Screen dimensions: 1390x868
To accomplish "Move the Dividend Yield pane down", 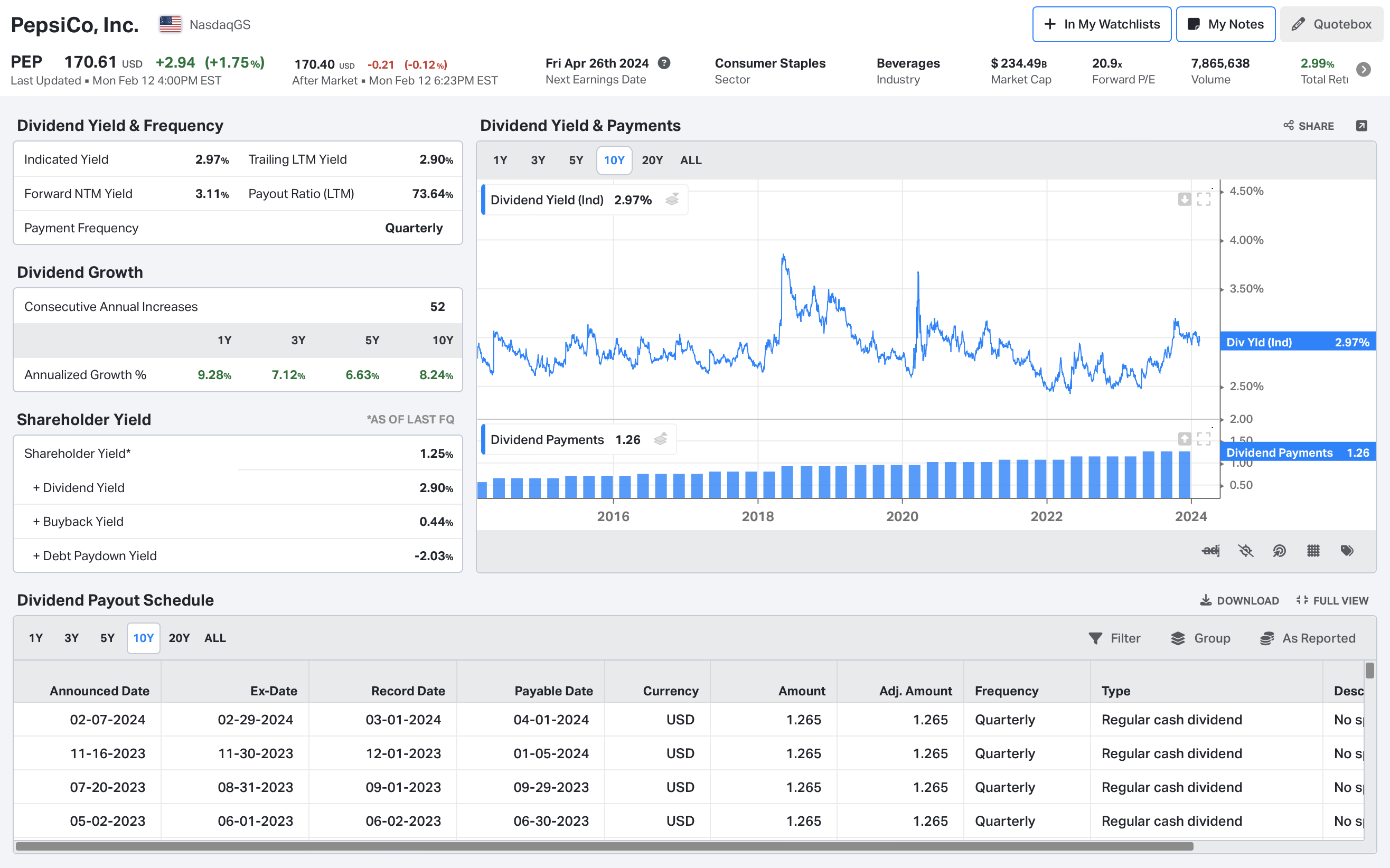I will pyautogui.click(x=1185, y=199).
